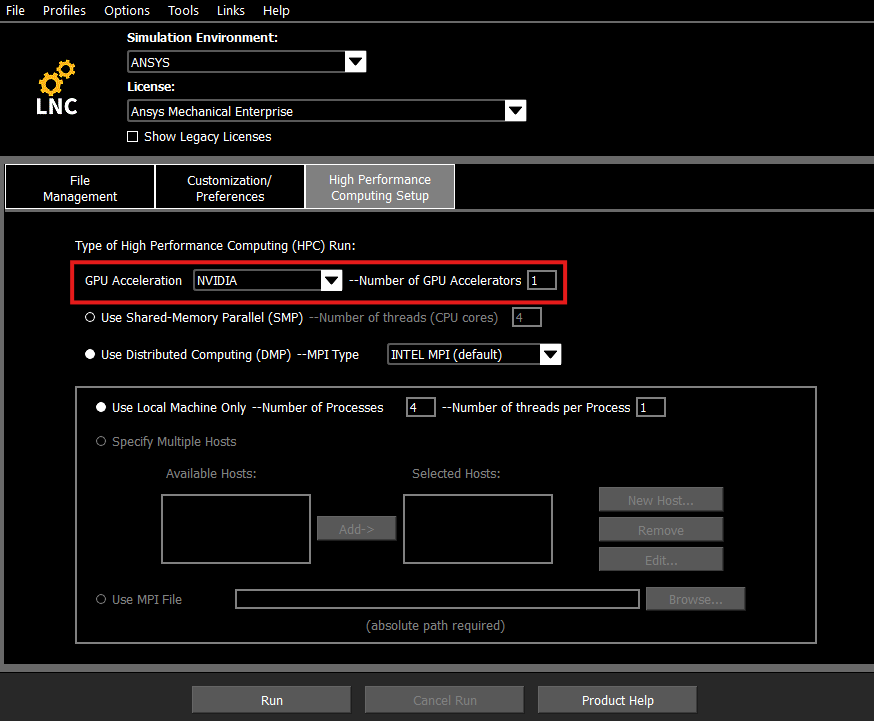Open the Profiles menu
The width and height of the screenshot is (874, 721).
click(64, 11)
